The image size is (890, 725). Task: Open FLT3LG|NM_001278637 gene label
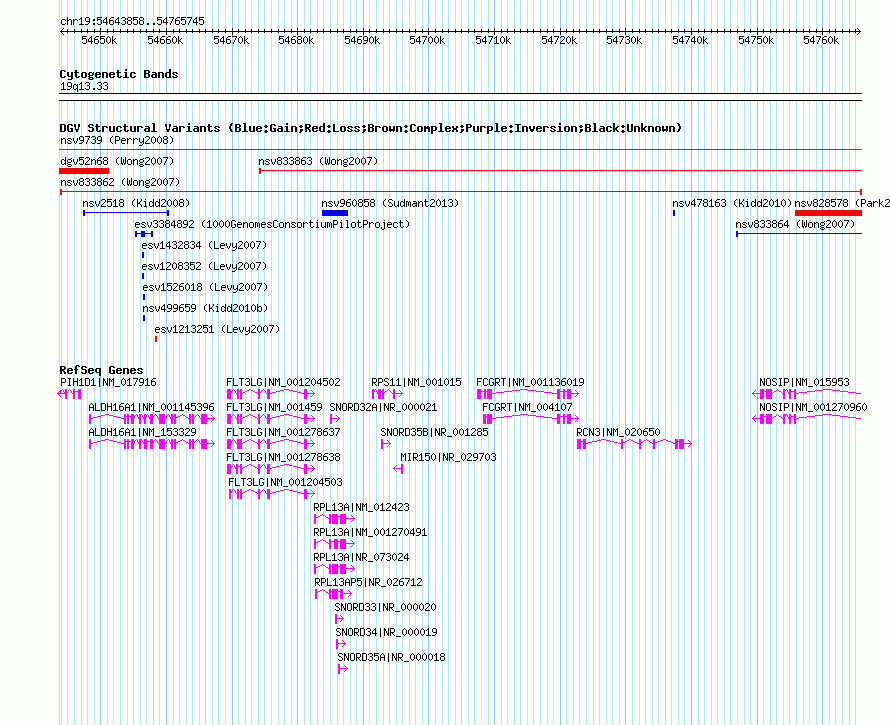click(x=283, y=433)
